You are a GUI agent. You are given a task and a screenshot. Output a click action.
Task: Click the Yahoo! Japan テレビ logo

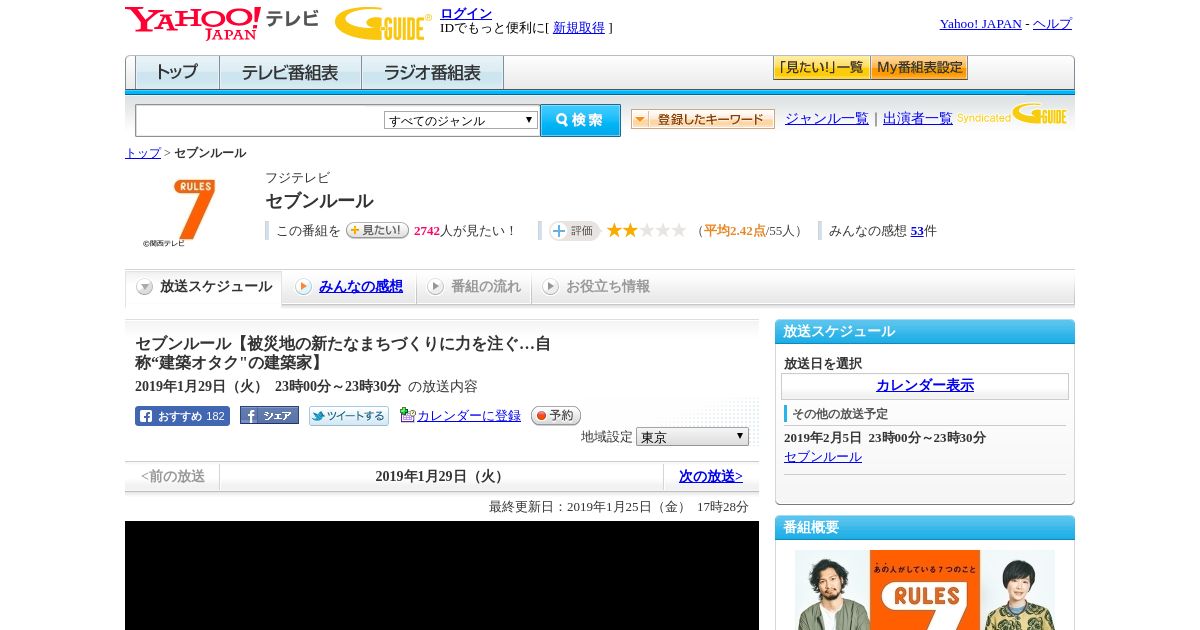point(221,23)
